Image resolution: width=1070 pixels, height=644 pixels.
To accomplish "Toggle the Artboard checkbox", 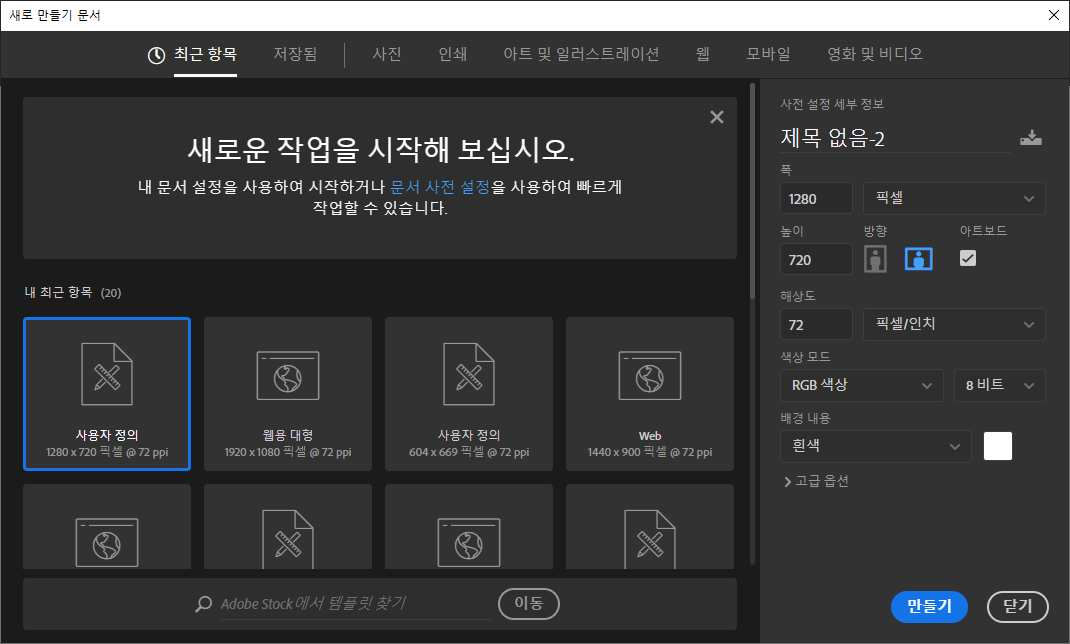I will [x=967, y=258].
